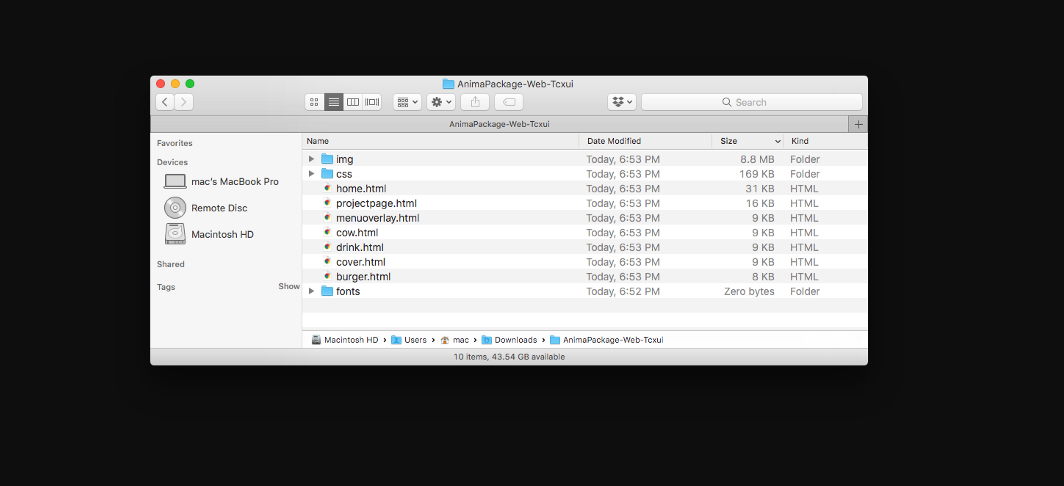Select the cover.html file name
The image size is (1064, 486).
click(361, 262)
